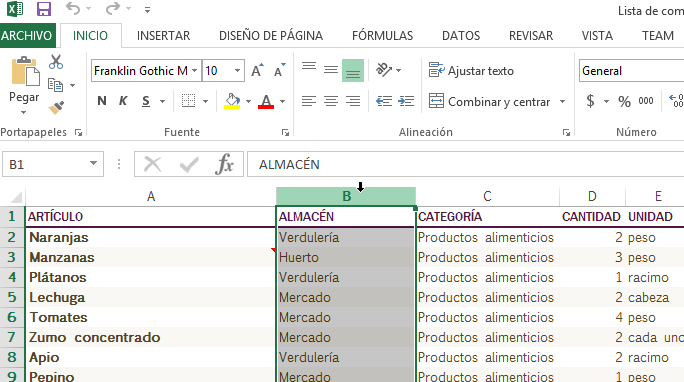This screenshot has width=684, height=382.
Task: Click the Cut scissors icon
Action: point(56,62)
